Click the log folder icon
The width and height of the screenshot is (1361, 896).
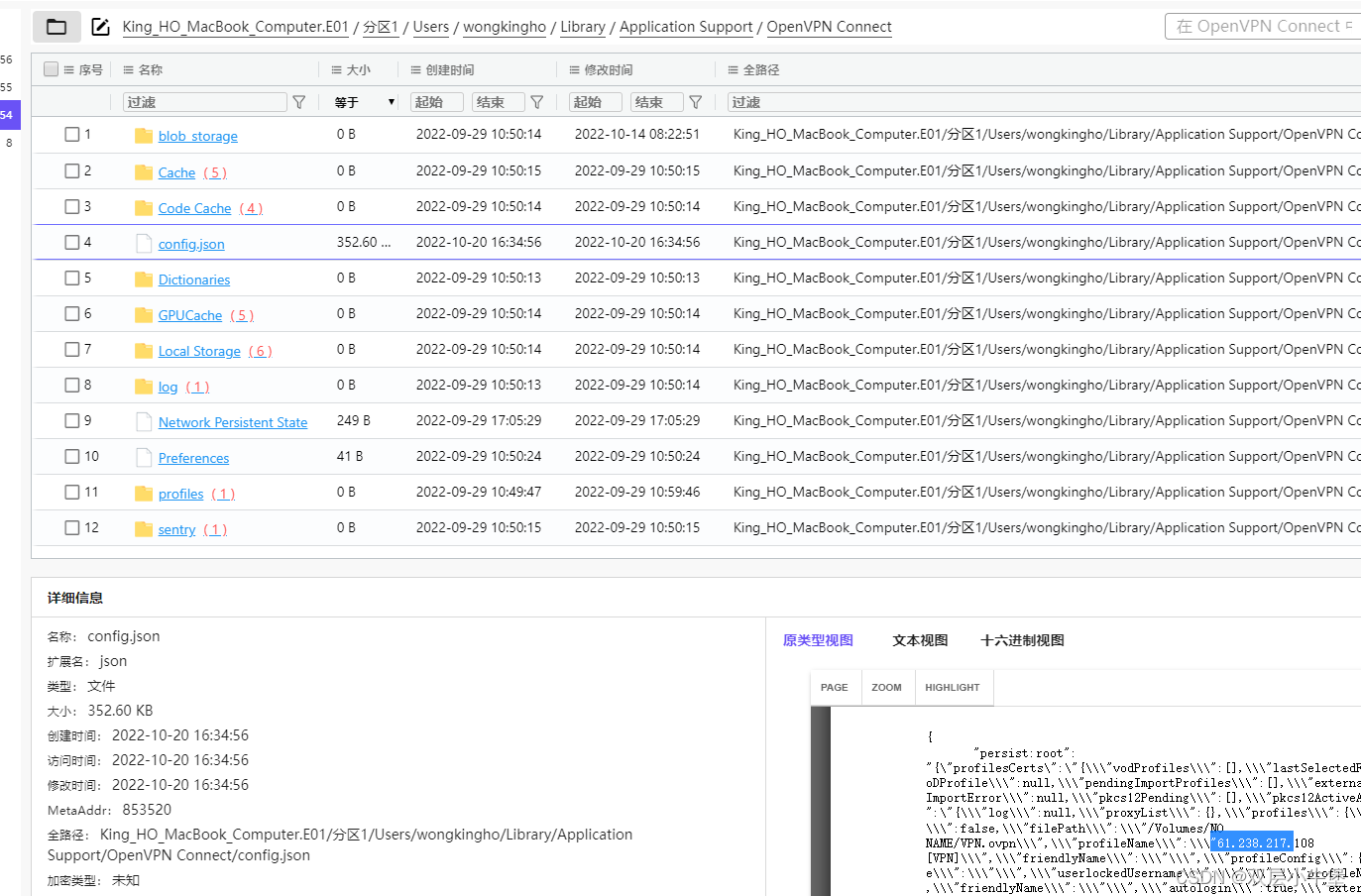click(x=144, y=387)
